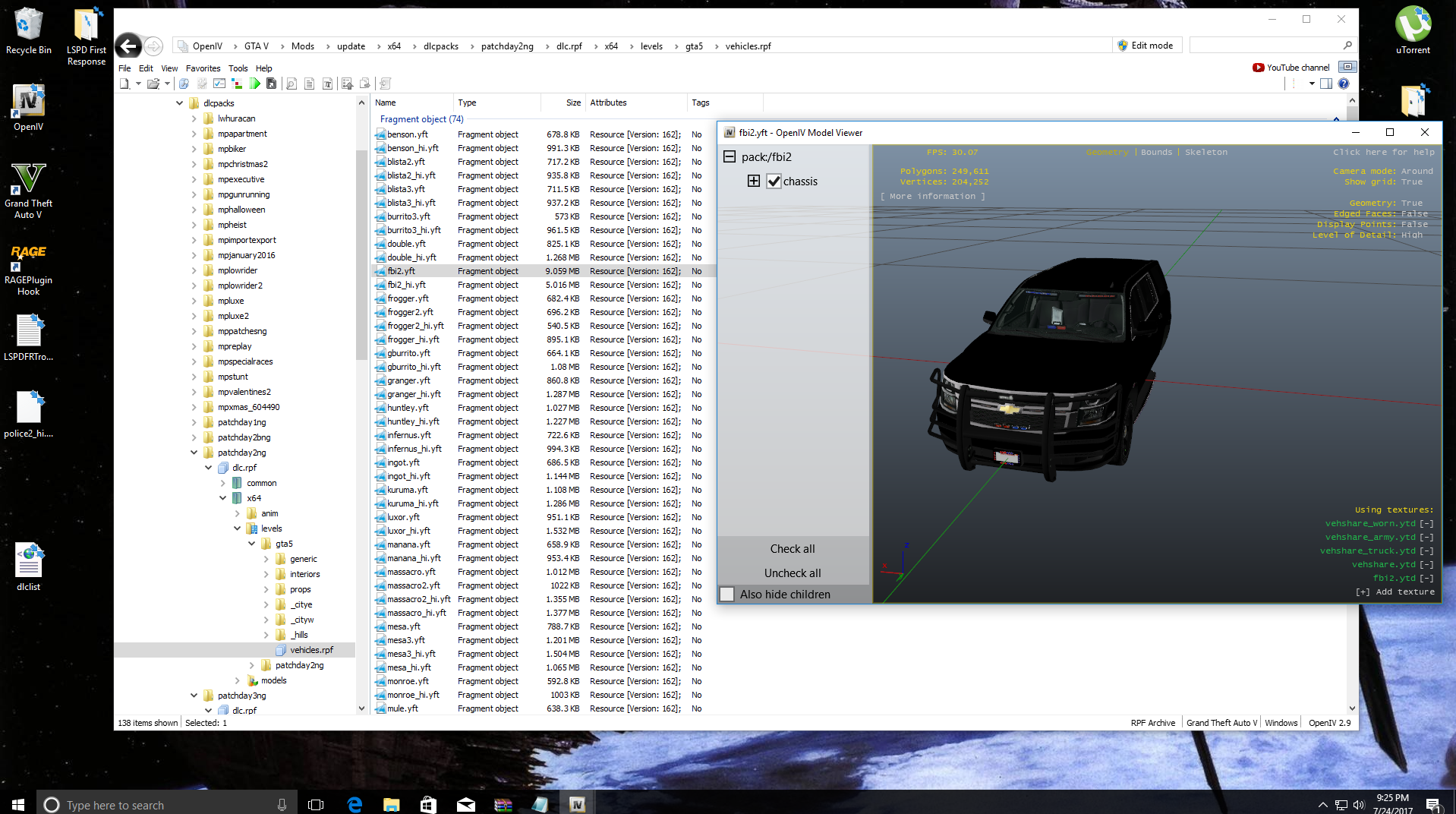The image size is (1456, 814).
Task: Enable the Also hide children checkbox
Action: pos(727,595)
